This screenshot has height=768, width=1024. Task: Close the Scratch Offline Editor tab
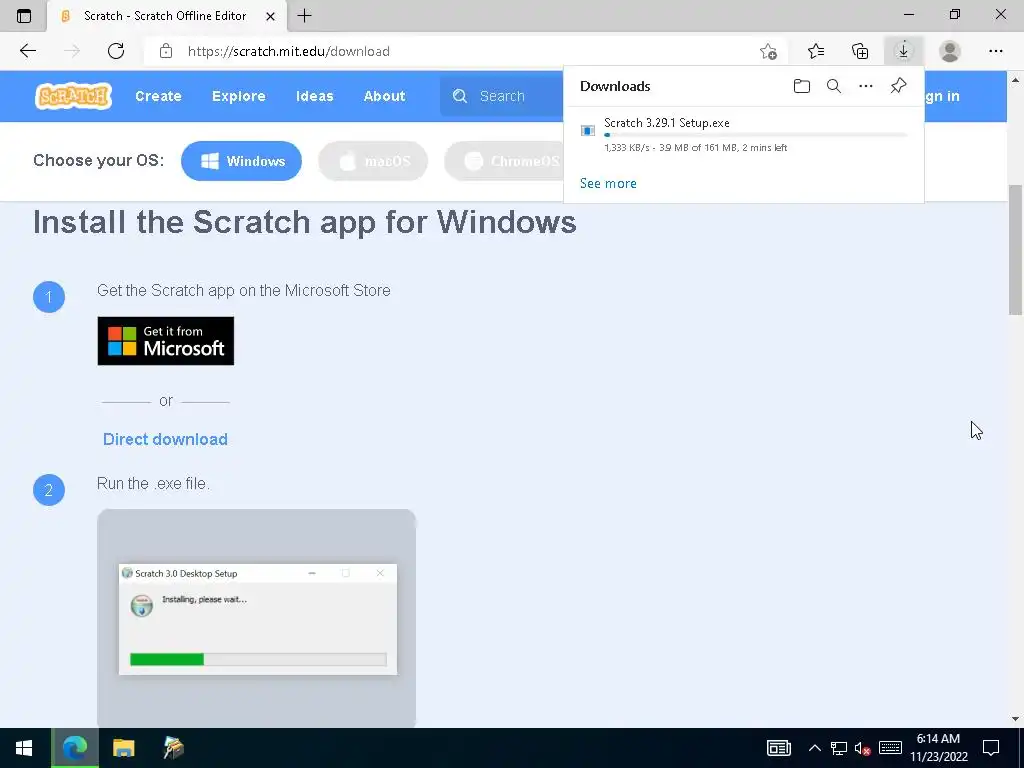(x=270, y=16)
